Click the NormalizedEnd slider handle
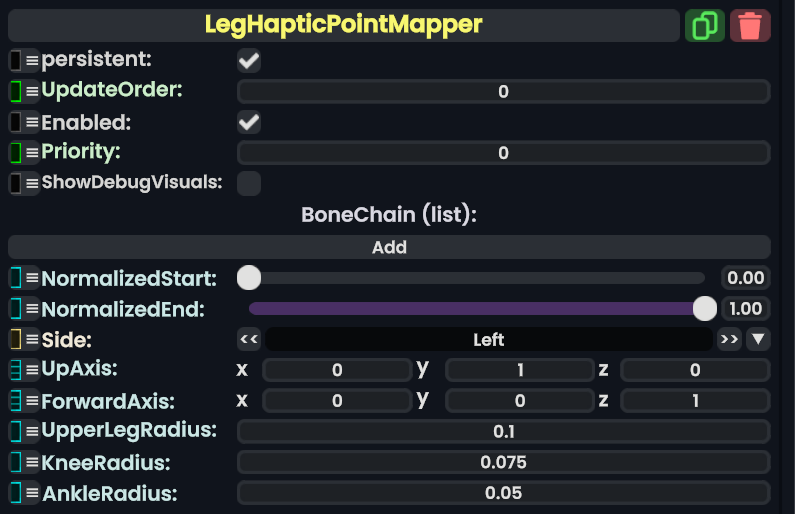The image size is (795, 514). (705, 308)
